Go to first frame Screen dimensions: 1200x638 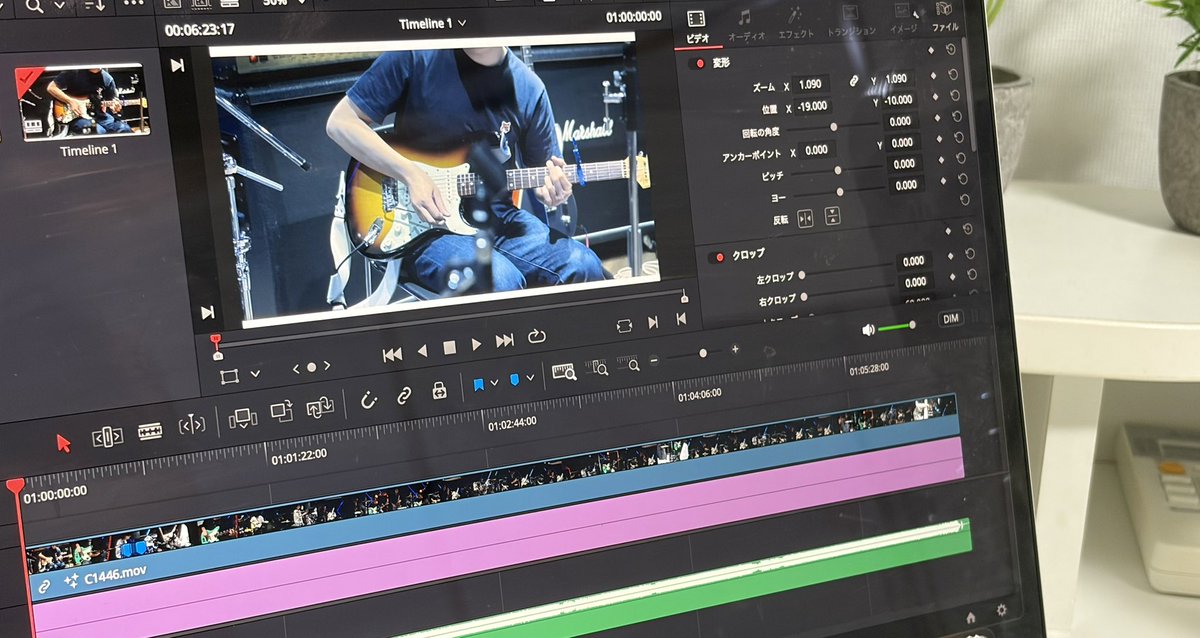pyautogui.click(x=392, y=354)
